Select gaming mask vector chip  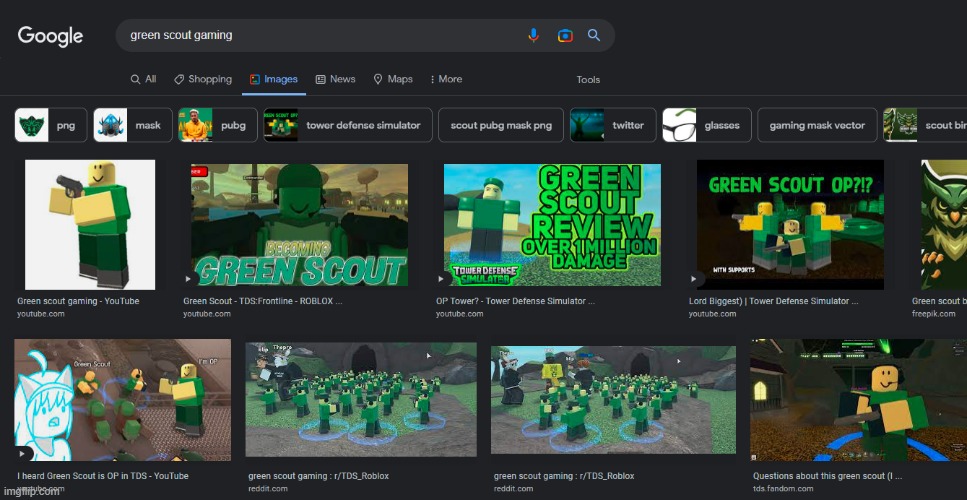pyautogui.click(x=817, y=125)
